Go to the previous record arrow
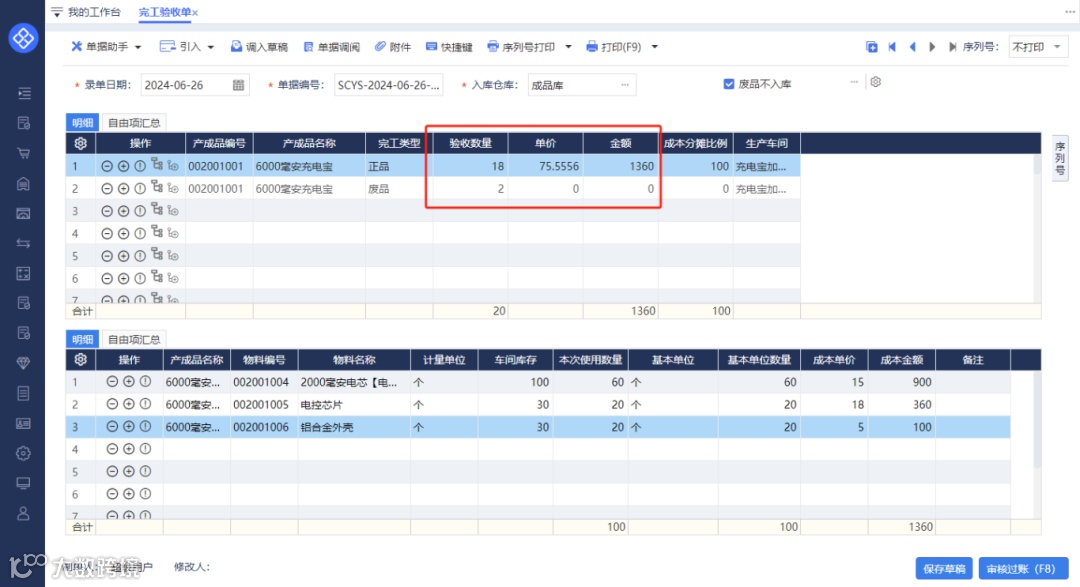The height and width of the screenshot is (587, 1080). (x=913, y=47)
